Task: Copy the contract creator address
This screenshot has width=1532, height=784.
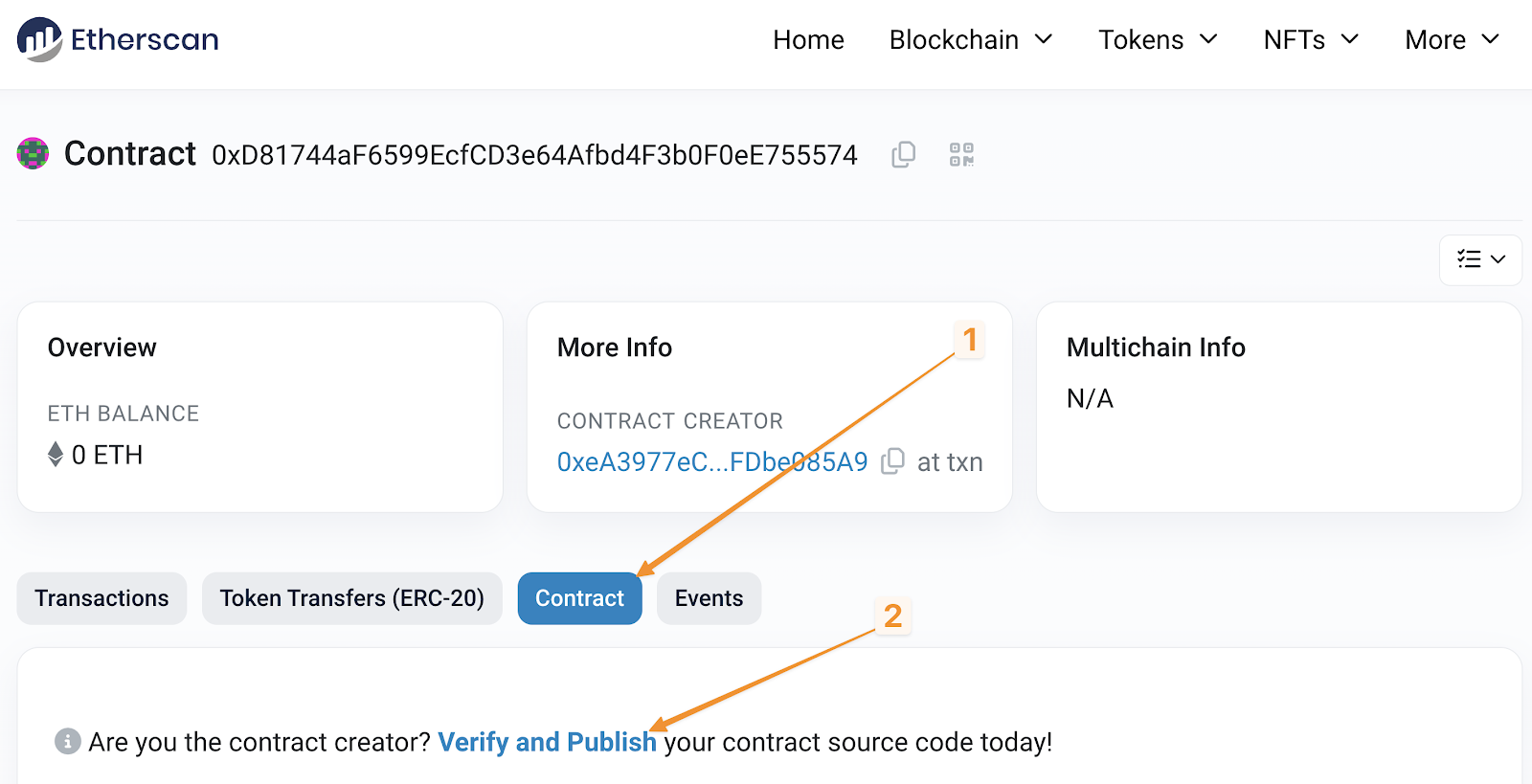Action: (892, 461)
